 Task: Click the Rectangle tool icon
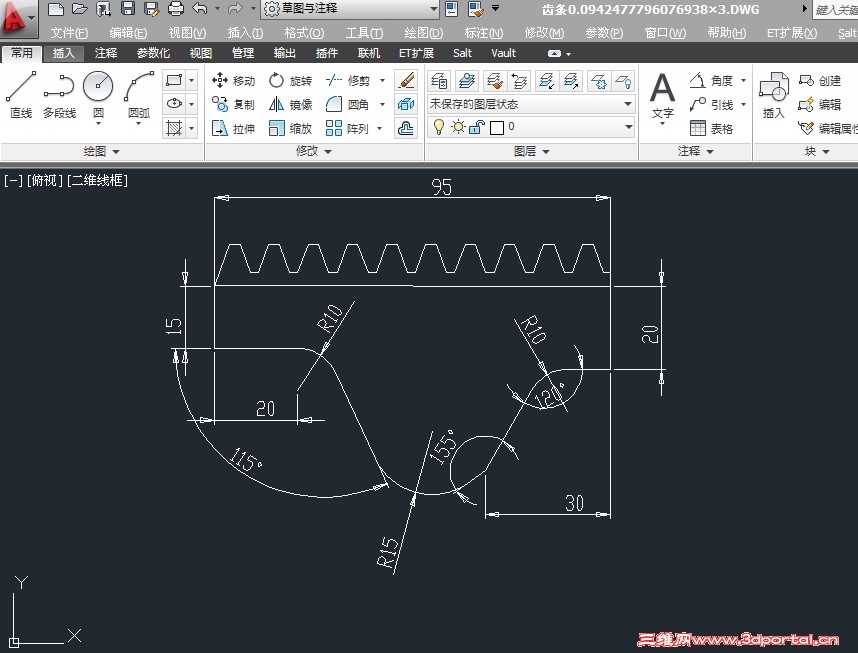(x=174, y=80)
